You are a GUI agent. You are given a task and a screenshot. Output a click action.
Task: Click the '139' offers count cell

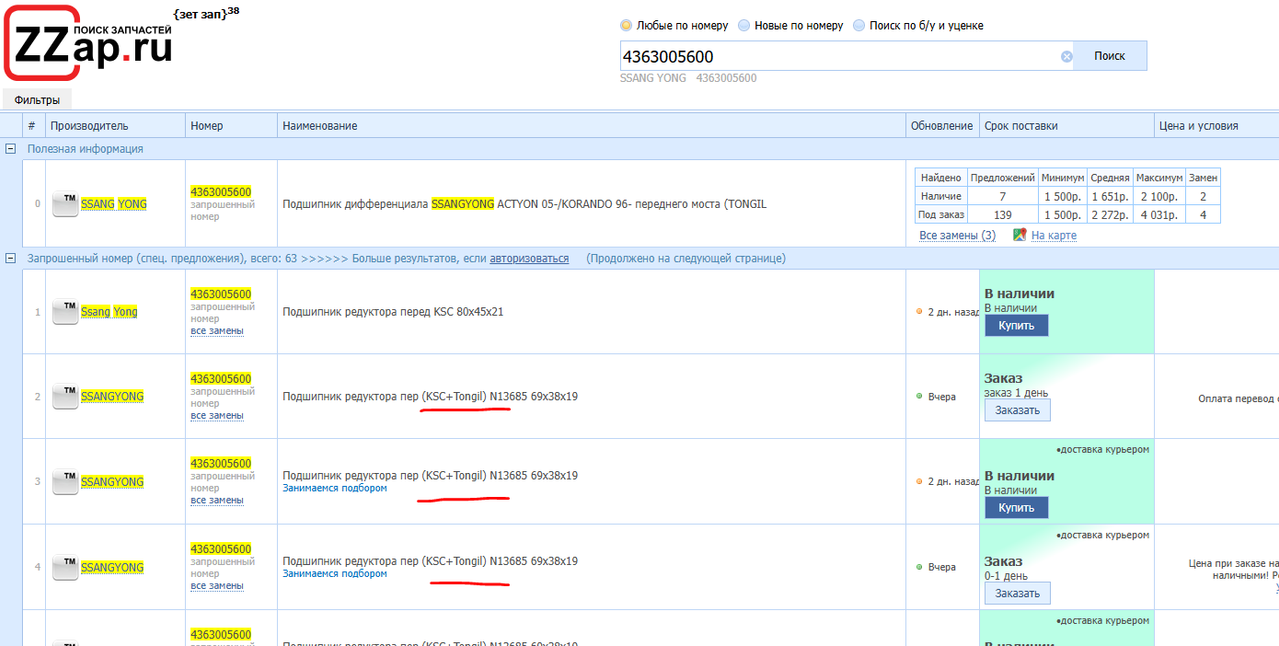tap(1002, 214)
